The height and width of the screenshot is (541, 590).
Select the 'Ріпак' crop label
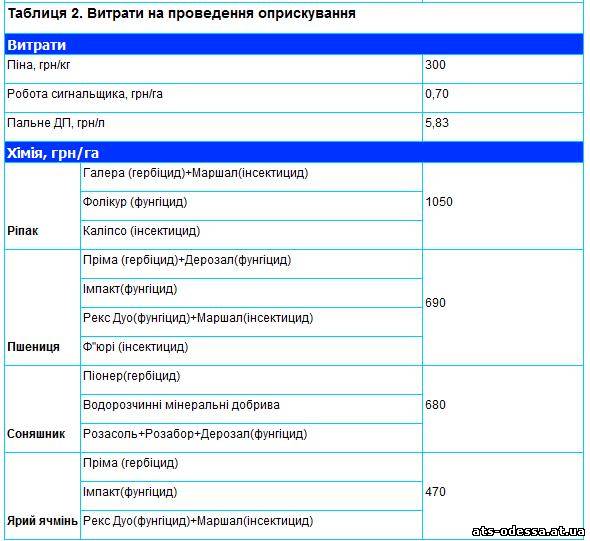[23, 231]
